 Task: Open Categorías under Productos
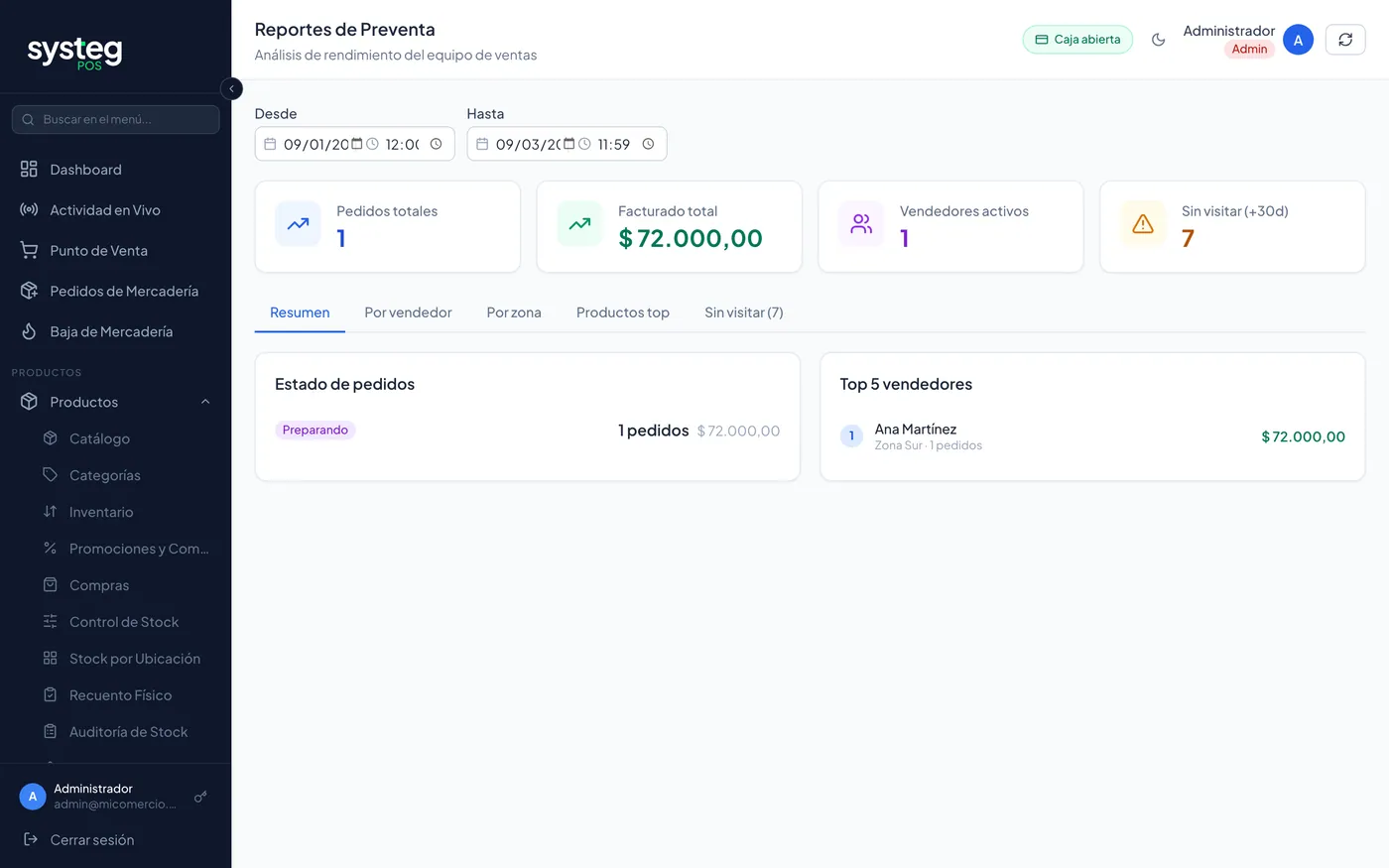[125, 475]
